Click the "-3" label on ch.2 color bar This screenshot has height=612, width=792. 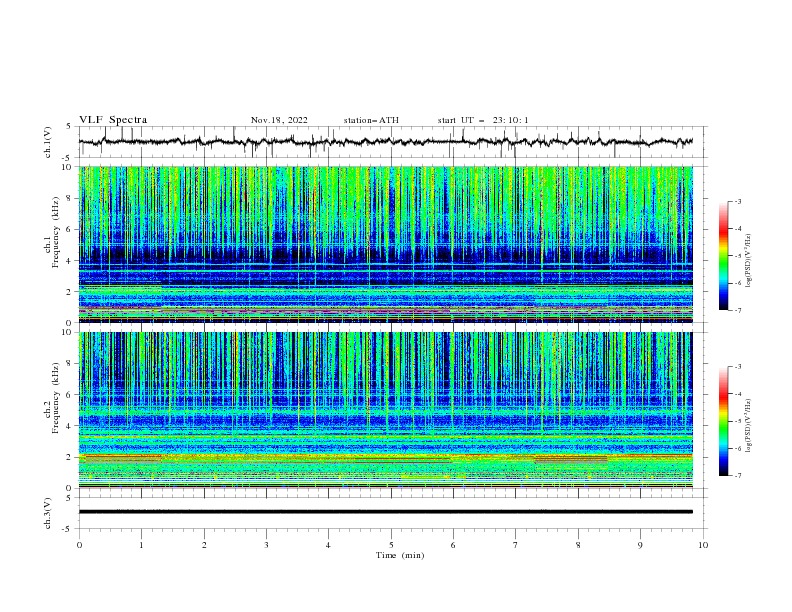738,367
